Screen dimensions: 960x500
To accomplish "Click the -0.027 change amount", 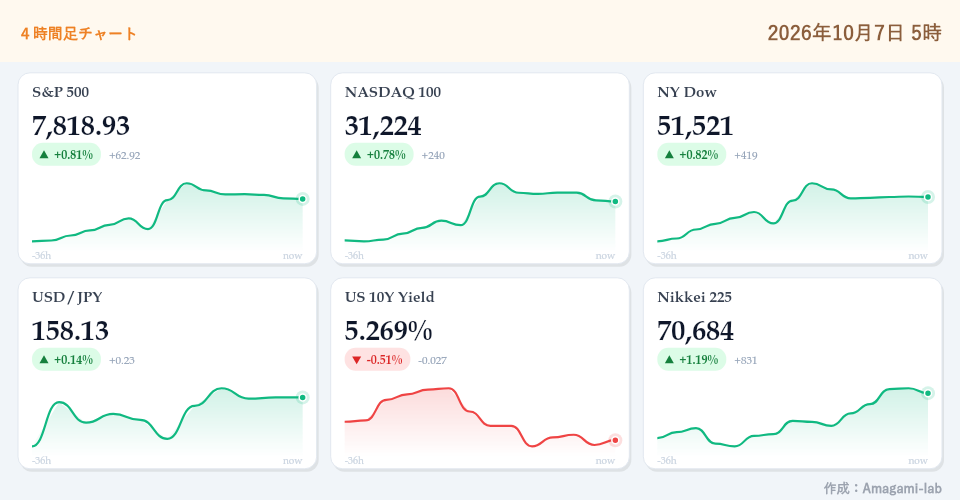I will click(432, 360).
